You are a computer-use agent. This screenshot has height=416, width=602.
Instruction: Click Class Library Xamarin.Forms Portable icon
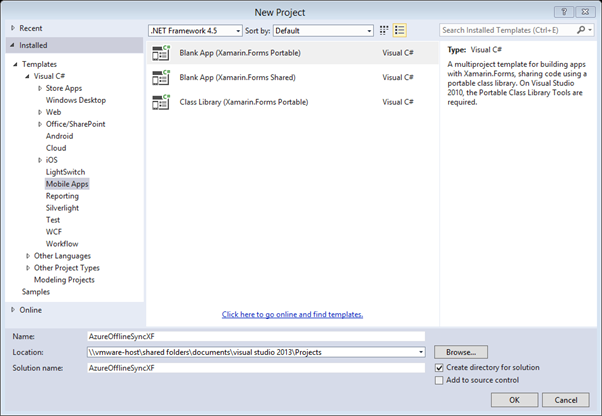tap(160, 102)
